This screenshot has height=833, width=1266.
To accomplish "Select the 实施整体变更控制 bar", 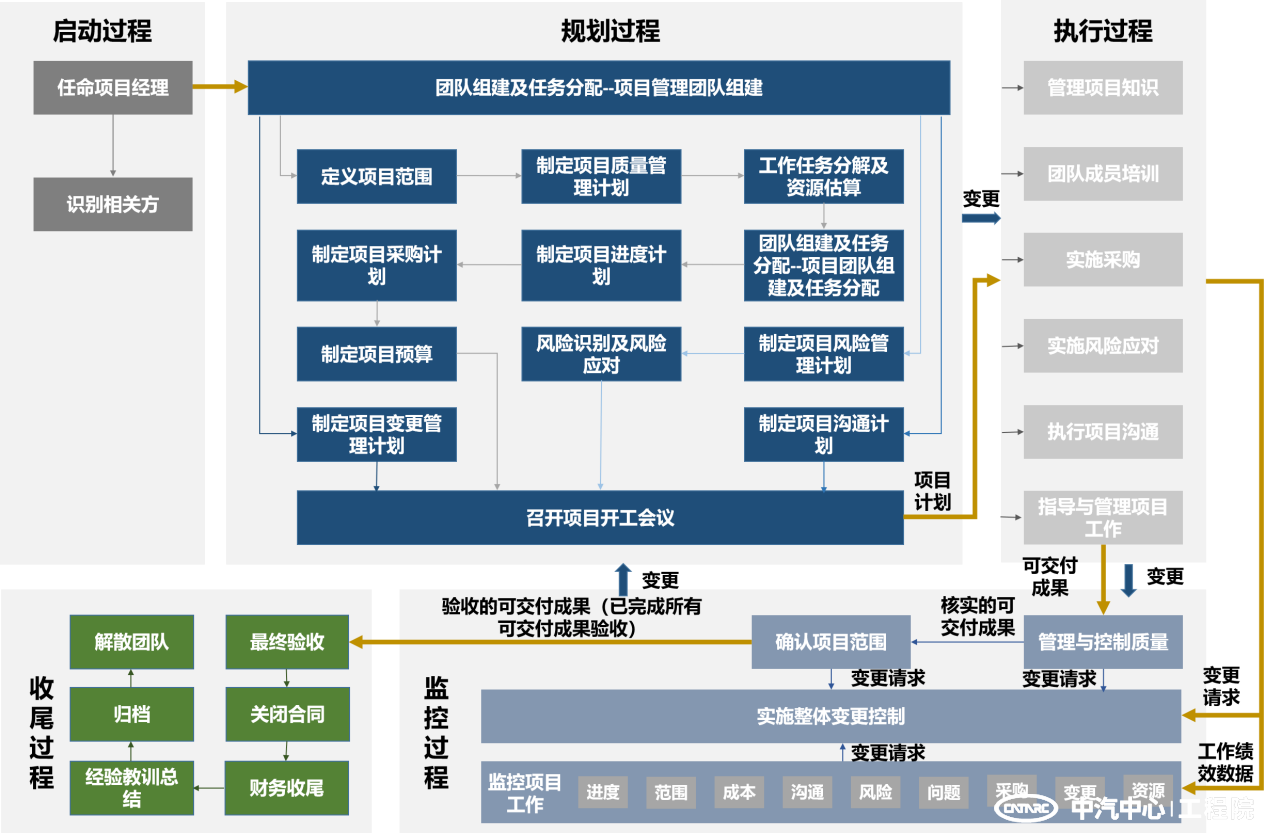I will 830,716.
